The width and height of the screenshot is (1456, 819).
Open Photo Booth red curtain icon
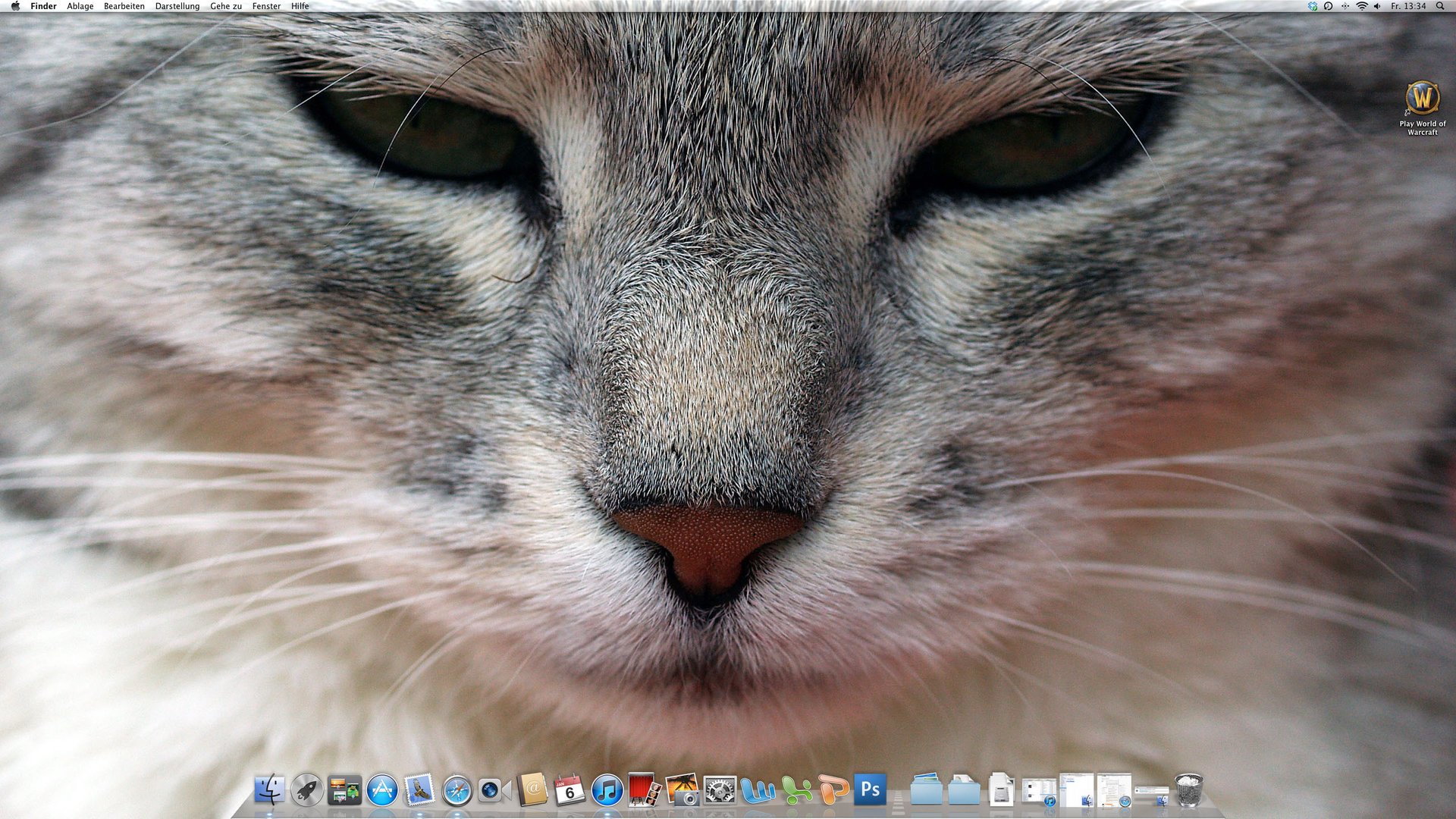pyautogui.click(x=645, y=790)
